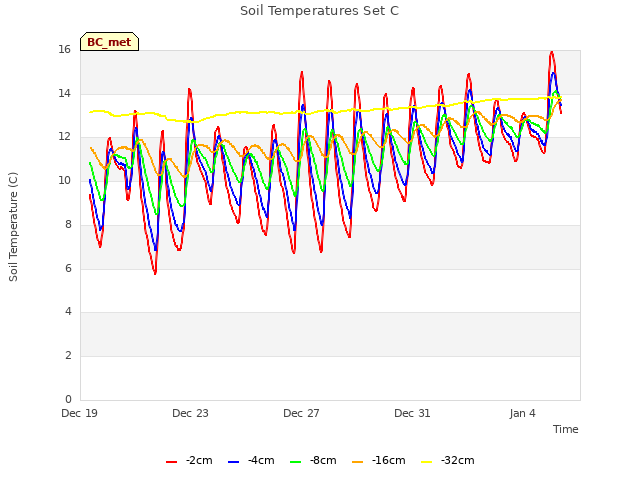The width and height of the screenshot is (640, 480).
Task: Toggle the -2cm legend entry
Action: 189,460
